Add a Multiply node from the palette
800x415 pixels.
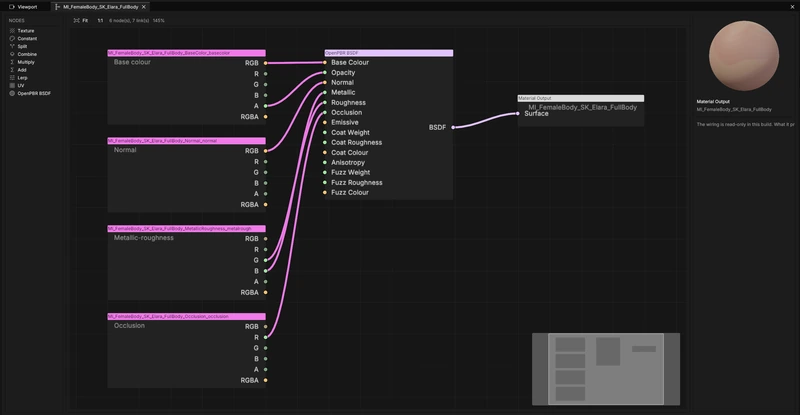(22, 62)
